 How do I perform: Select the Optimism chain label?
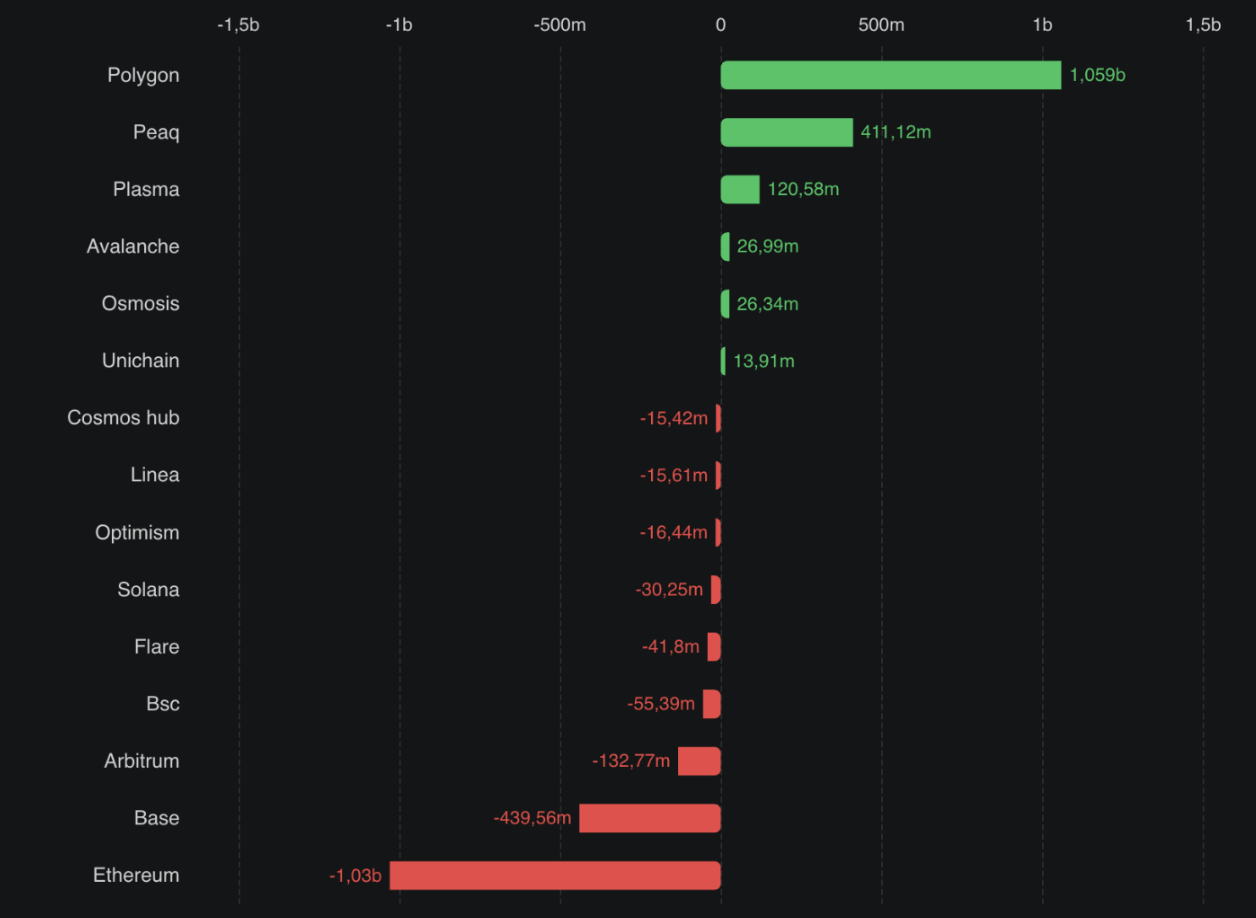click(137, 532)
